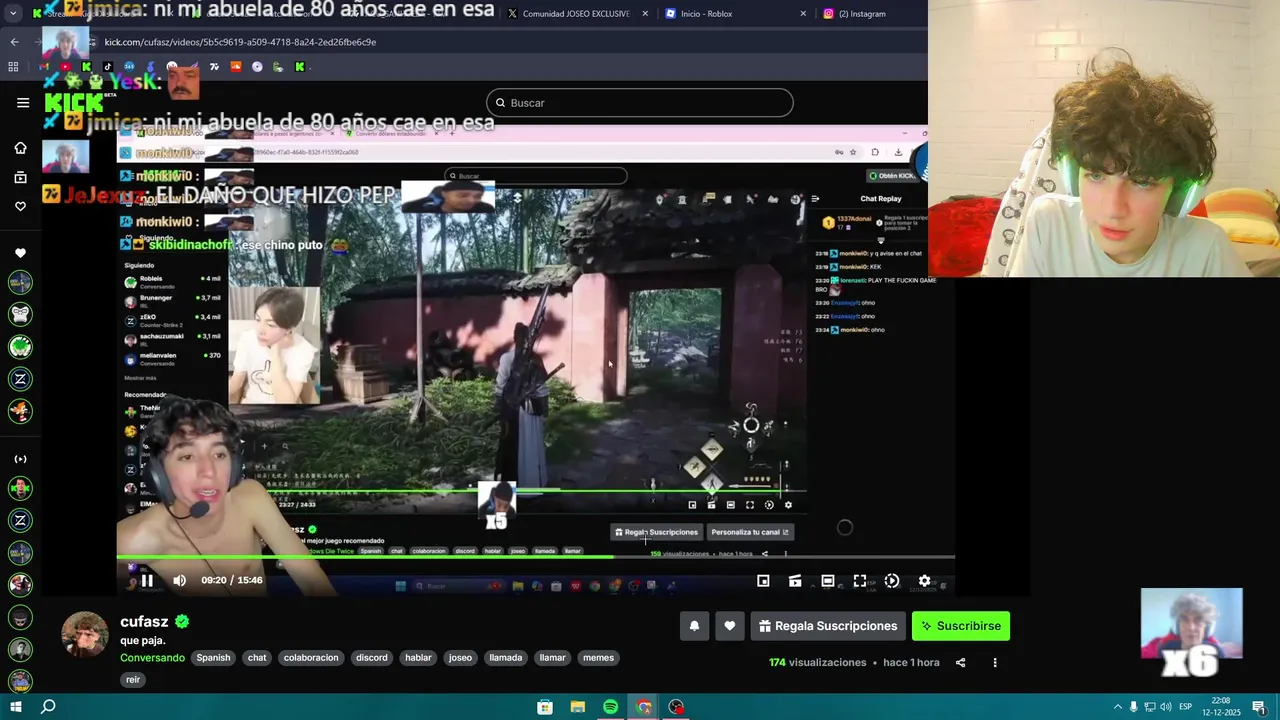Open the Windows notification center icon

click(x=1259, y=707)
